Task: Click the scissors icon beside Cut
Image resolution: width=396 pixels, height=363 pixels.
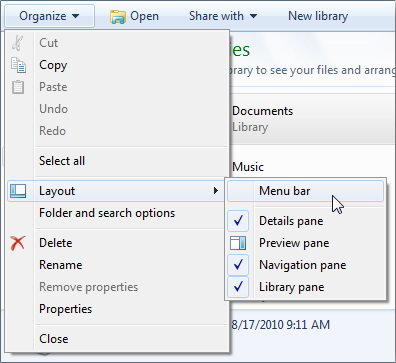Action: tap(18, 43)
